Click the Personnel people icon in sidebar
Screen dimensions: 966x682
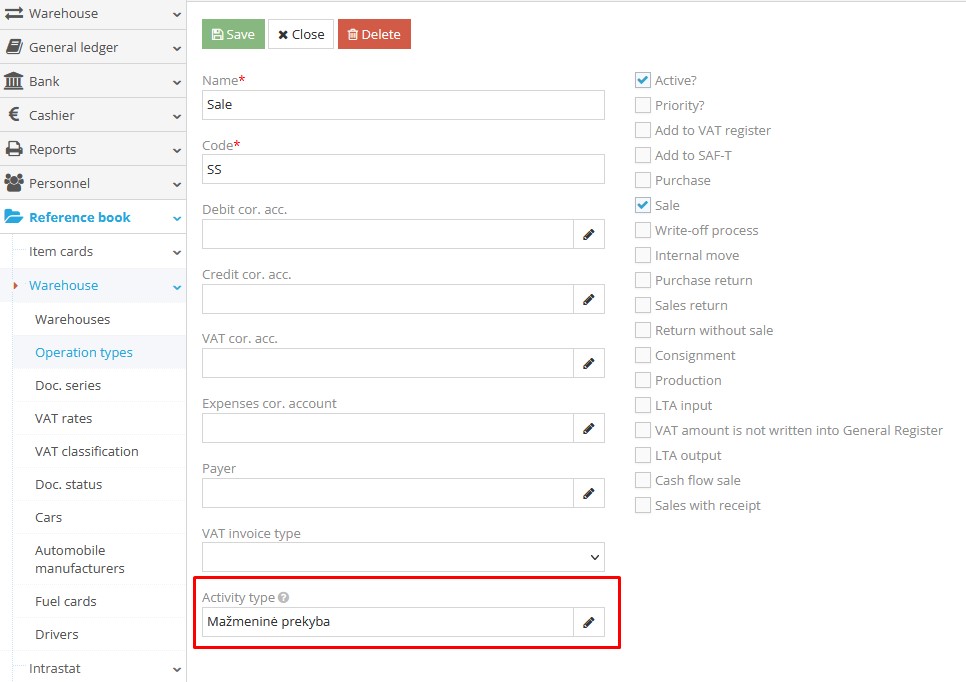point(17,183)
